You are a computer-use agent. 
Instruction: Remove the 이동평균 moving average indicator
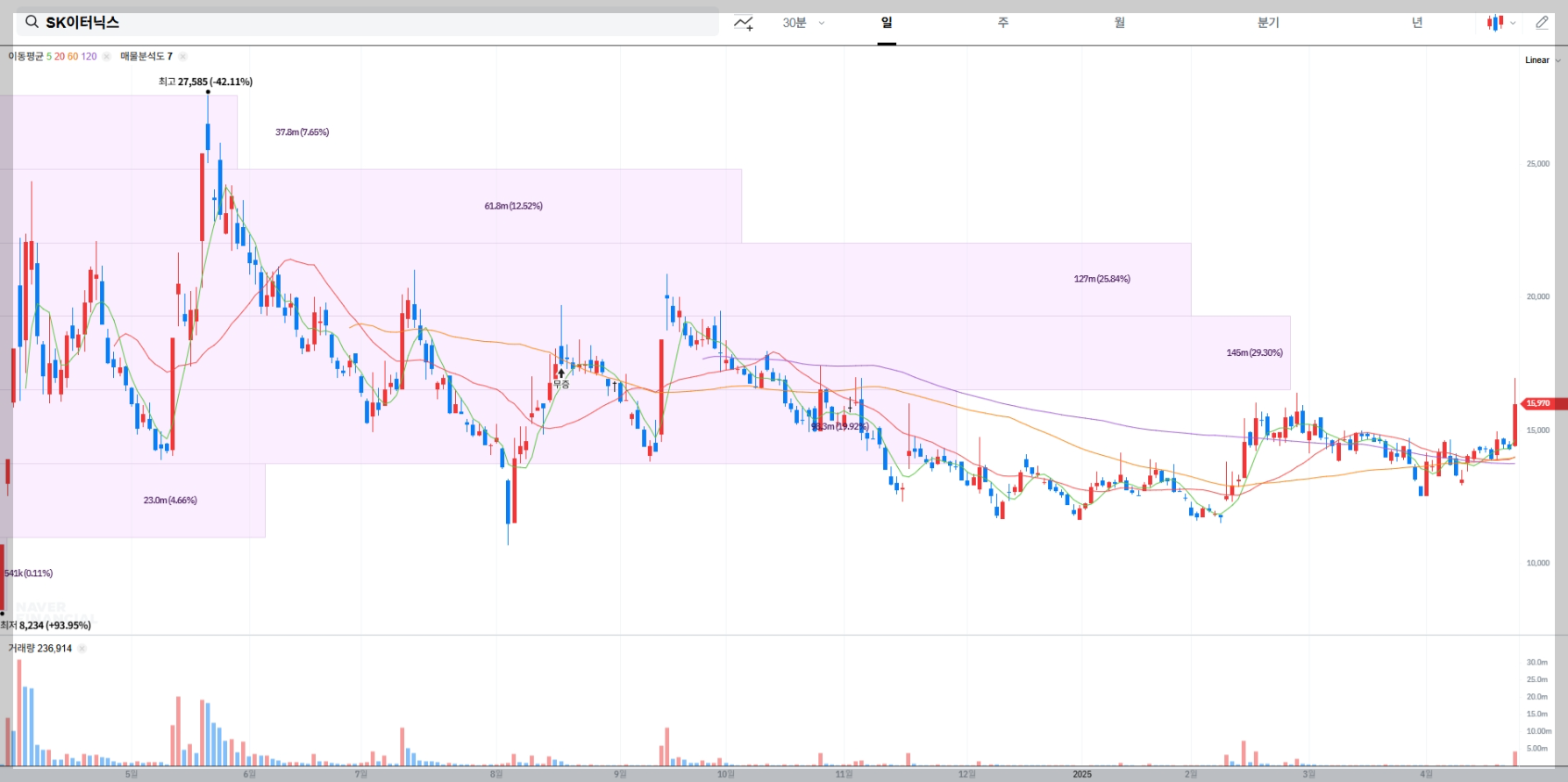(x=107, y=56)
